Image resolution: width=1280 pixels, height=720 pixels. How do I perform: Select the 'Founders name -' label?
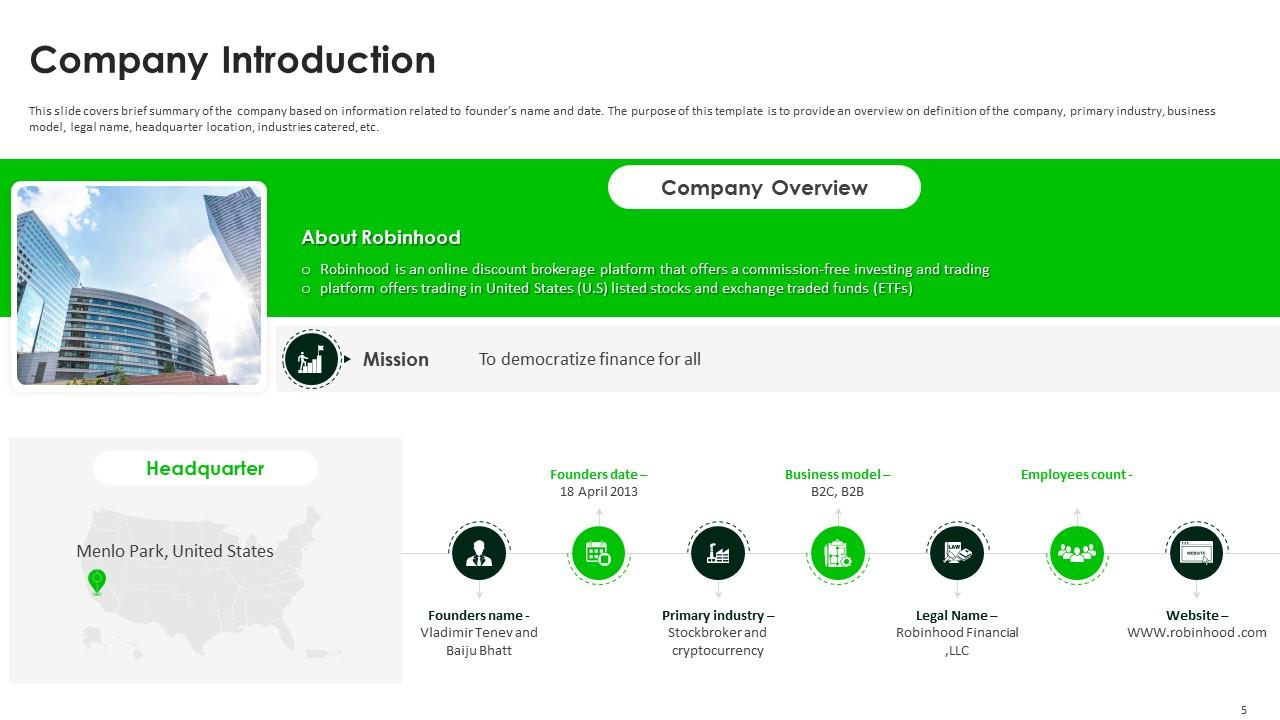point(479,616)
